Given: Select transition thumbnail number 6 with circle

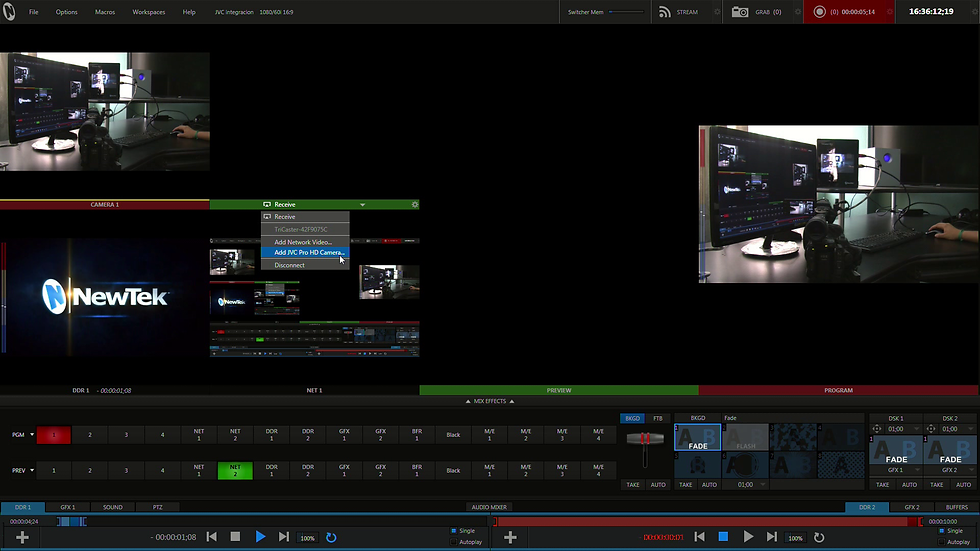Looking at the screenshot, I should [x=746, y=465].
